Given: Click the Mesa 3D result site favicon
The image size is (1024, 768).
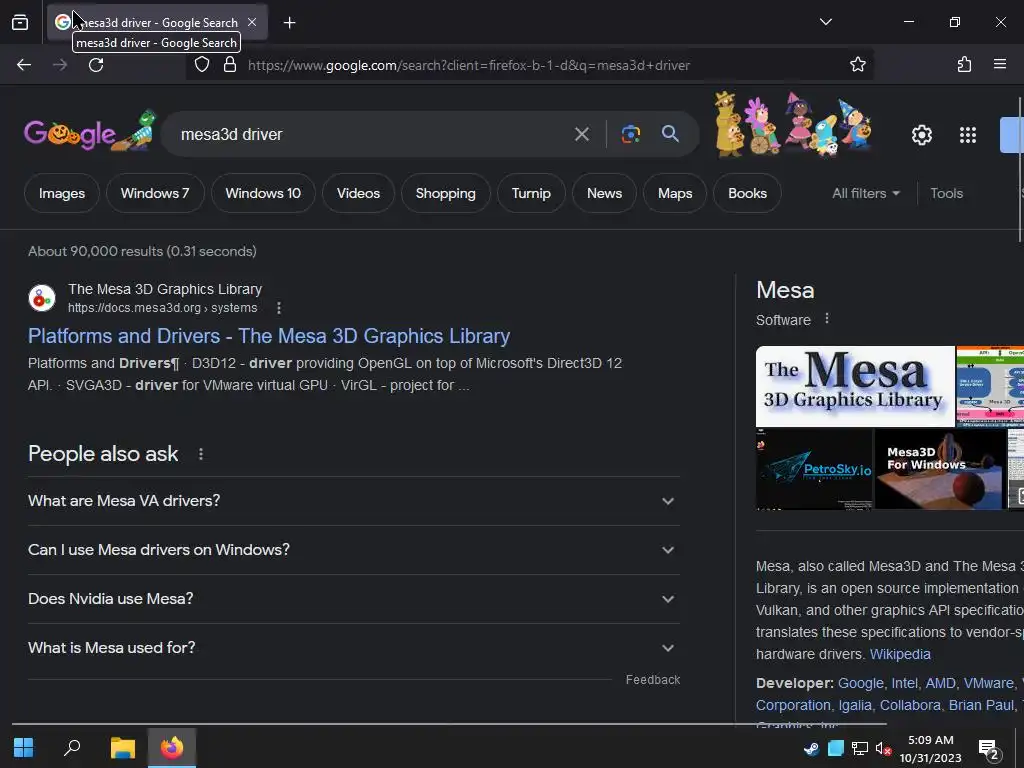Looking at the screenshot, I should pos(42,298).
